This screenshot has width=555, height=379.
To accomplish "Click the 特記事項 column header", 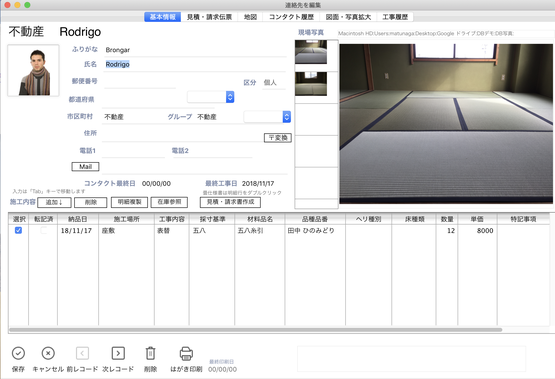I will [523, 219].
